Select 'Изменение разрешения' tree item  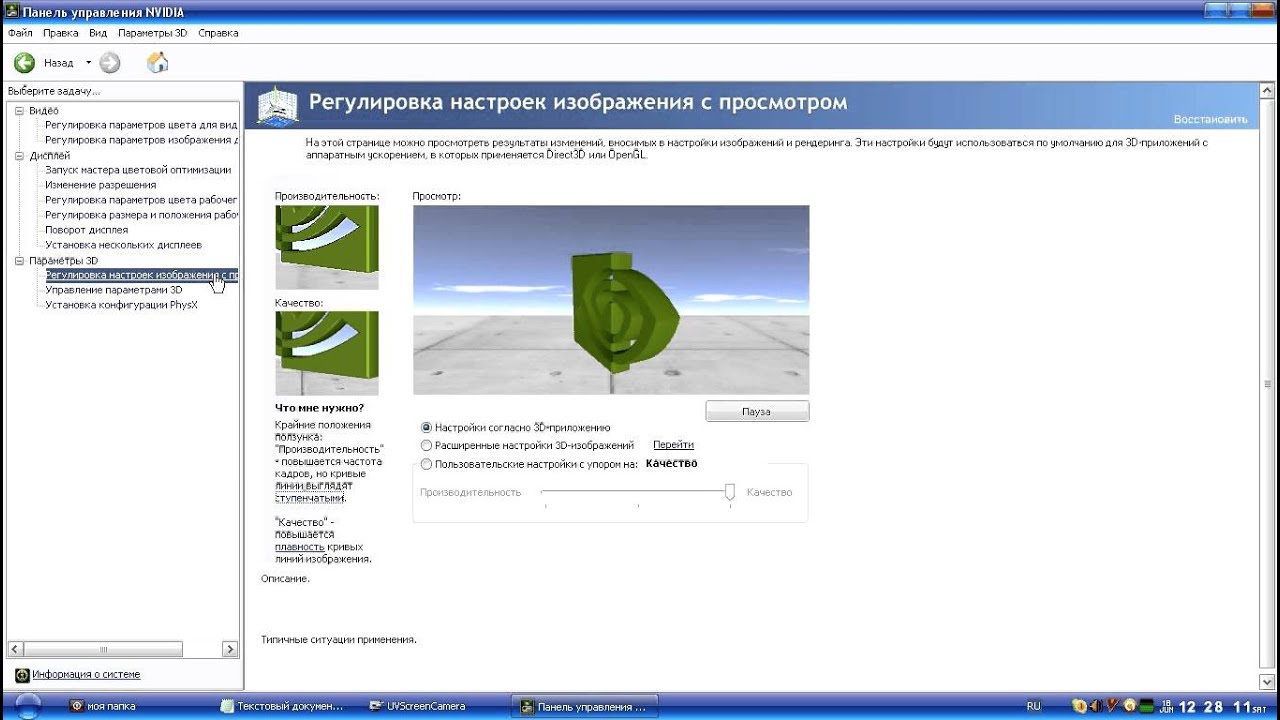100,185
